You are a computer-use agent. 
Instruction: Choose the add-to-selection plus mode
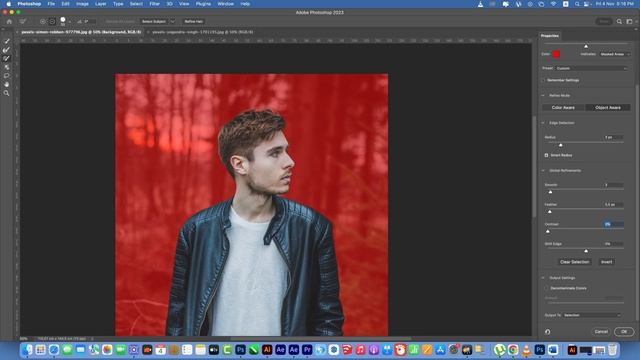43,21
